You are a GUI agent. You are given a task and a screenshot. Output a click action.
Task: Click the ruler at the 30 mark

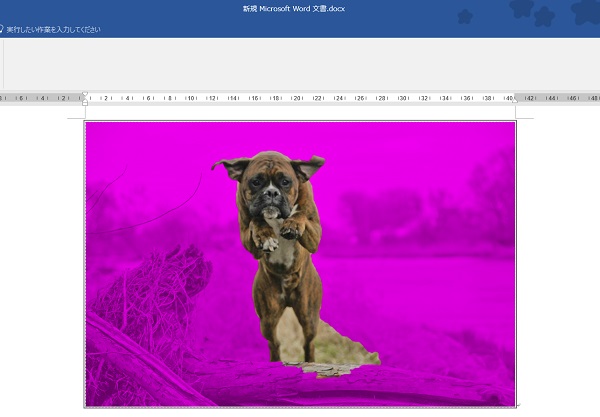(403, 98)
